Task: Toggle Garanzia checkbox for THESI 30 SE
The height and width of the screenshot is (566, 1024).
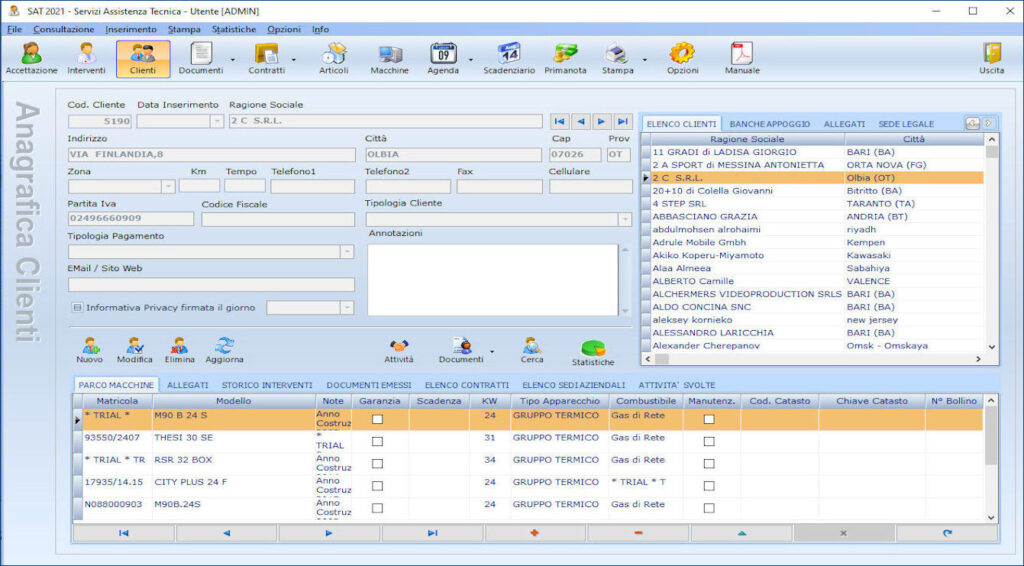Action: coord(377,441)
